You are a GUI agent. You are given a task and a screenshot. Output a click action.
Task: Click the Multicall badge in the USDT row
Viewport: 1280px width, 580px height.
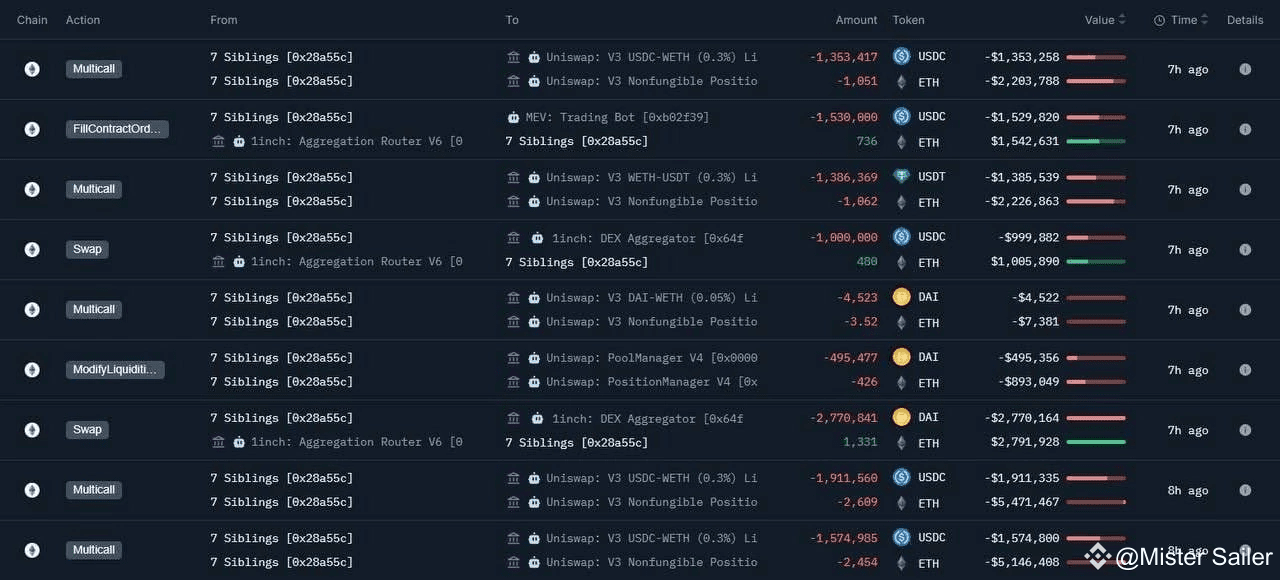[94, 189]
